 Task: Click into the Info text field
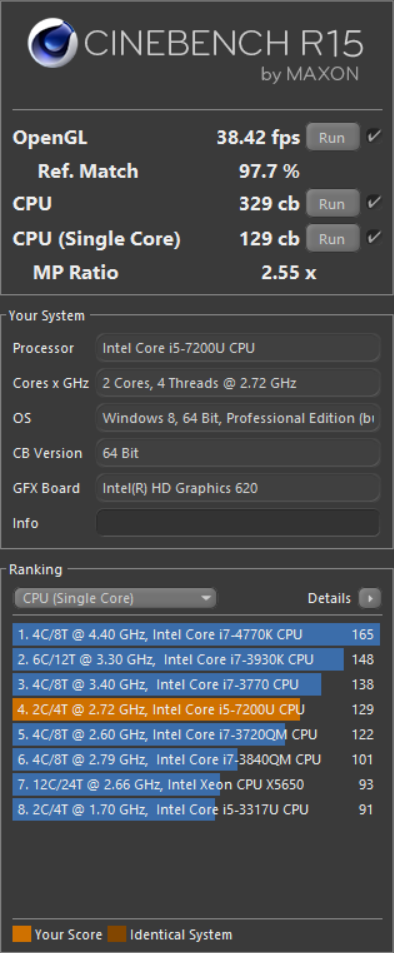pos(238,523)
